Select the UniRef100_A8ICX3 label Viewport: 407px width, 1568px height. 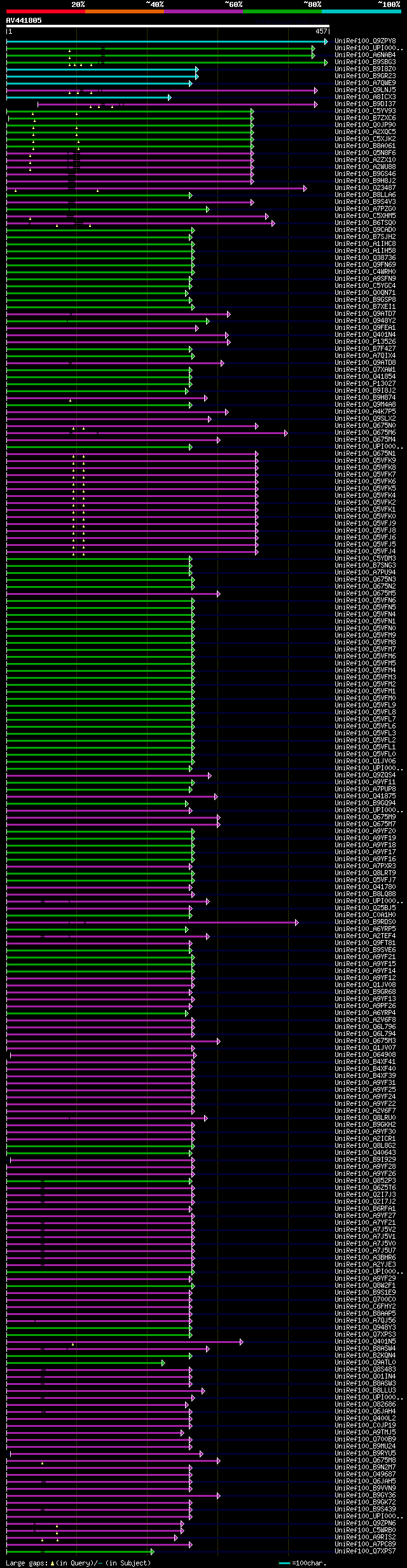pyautogui.click(x=365, y=97)
